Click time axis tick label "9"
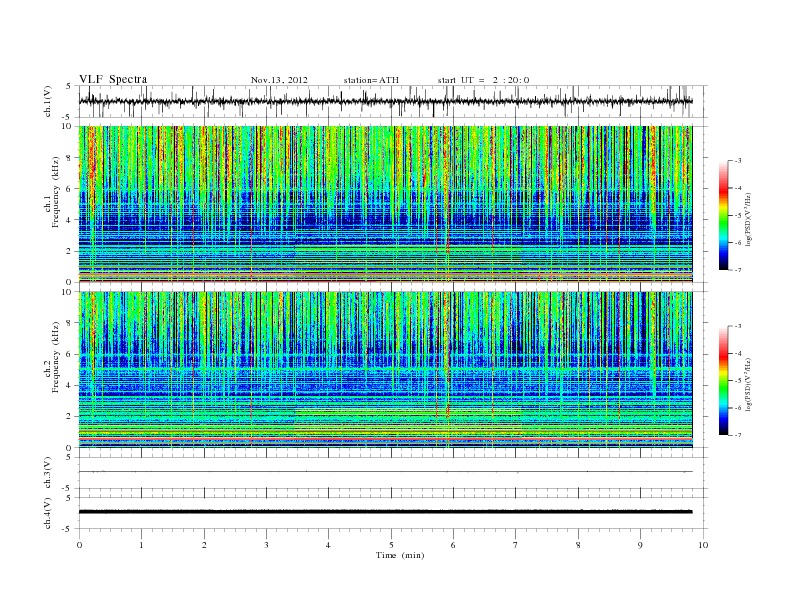This screenshot has width=792, height=612. tap(640, 545)
